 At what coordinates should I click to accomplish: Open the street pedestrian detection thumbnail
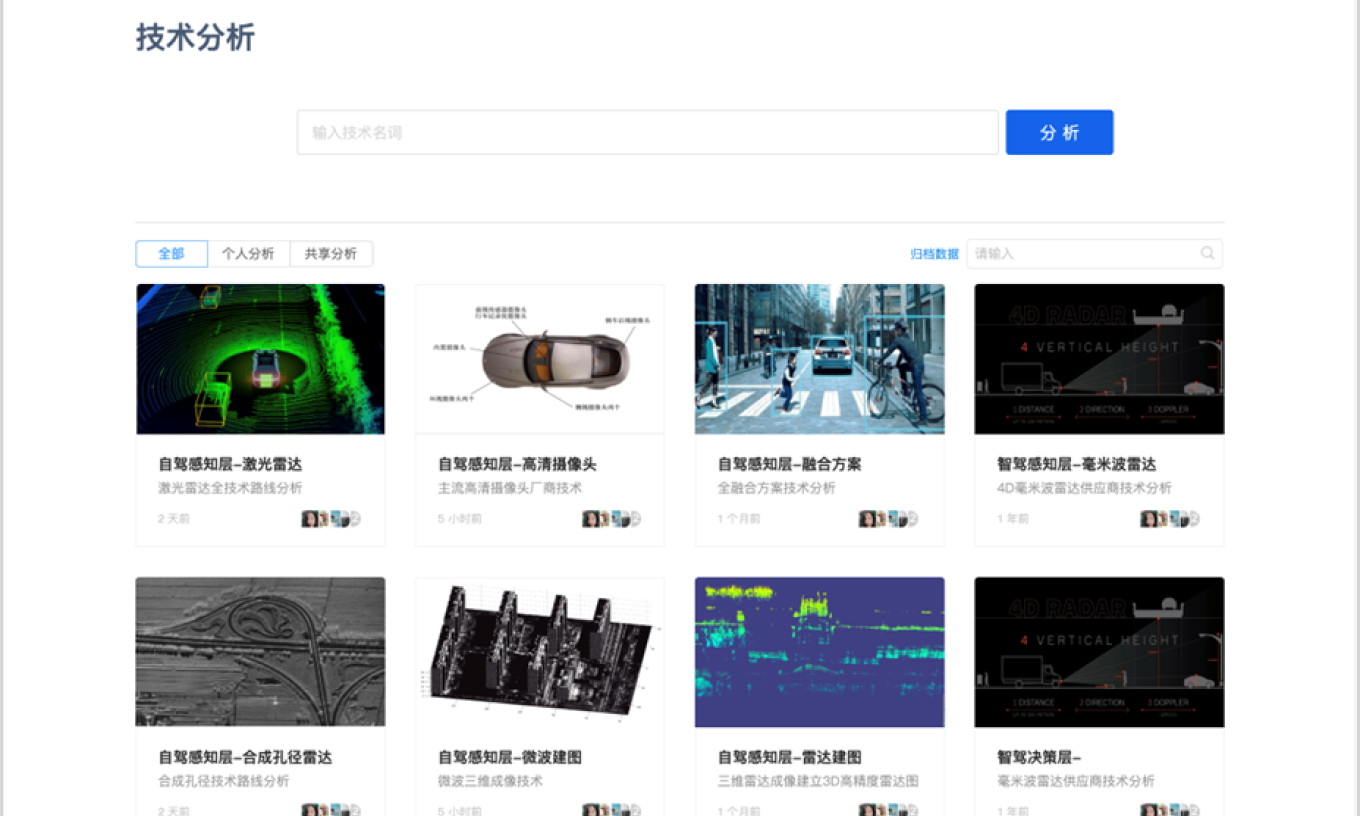pos(819,359)
